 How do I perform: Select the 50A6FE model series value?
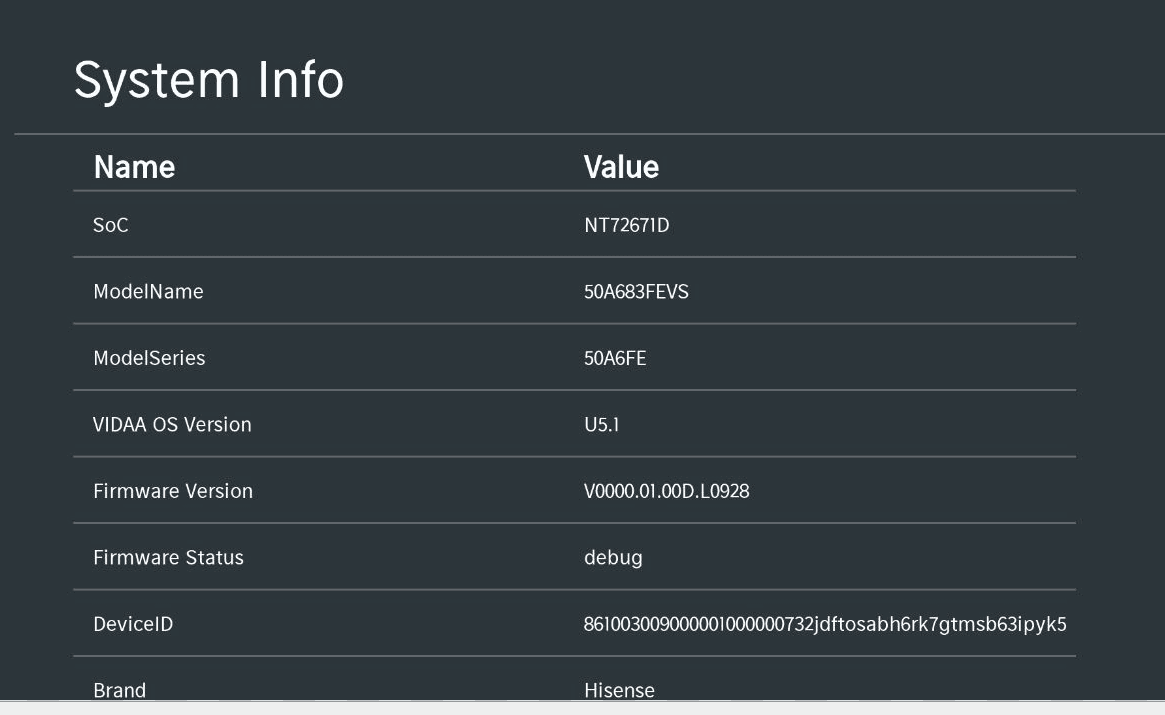615,358
